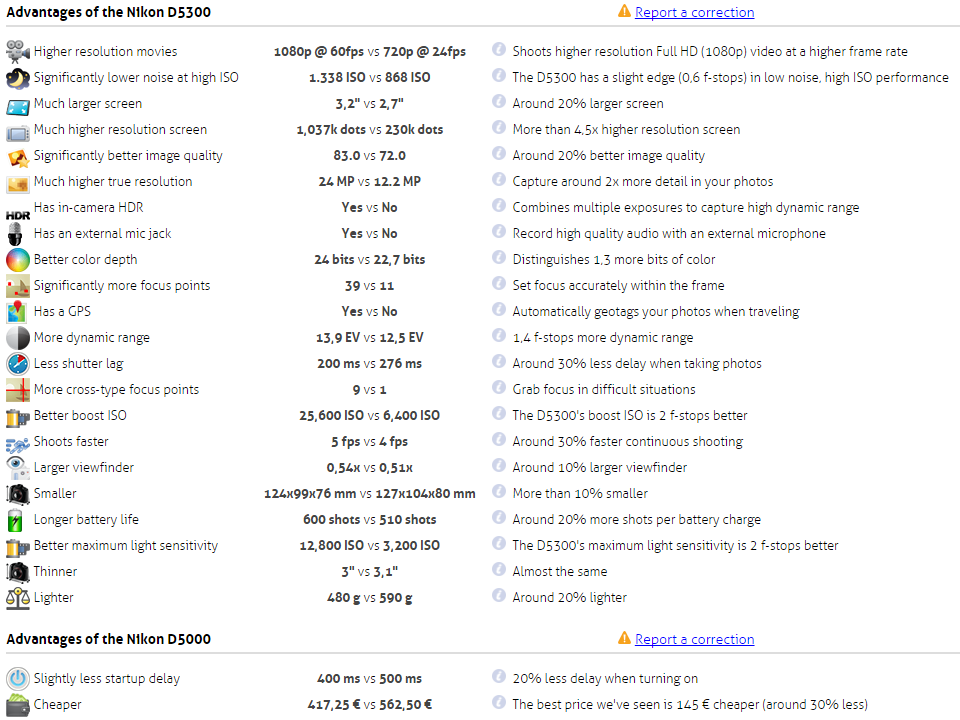Click the Much larger screen icon
The width and height of the screenshot is (960, 720).
pos(18,108)
